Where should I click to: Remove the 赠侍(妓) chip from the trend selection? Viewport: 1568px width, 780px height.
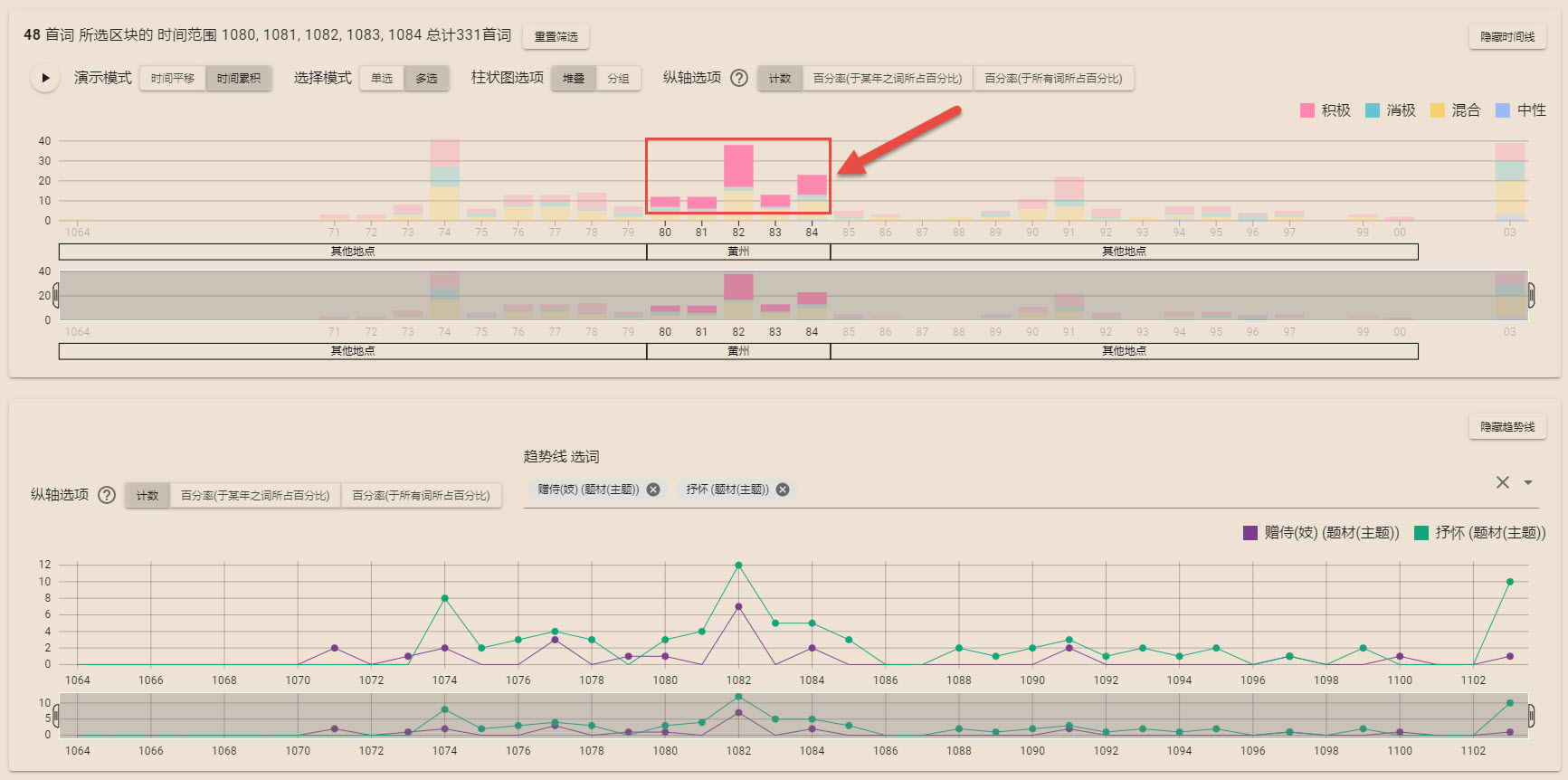tap(653, 490)
